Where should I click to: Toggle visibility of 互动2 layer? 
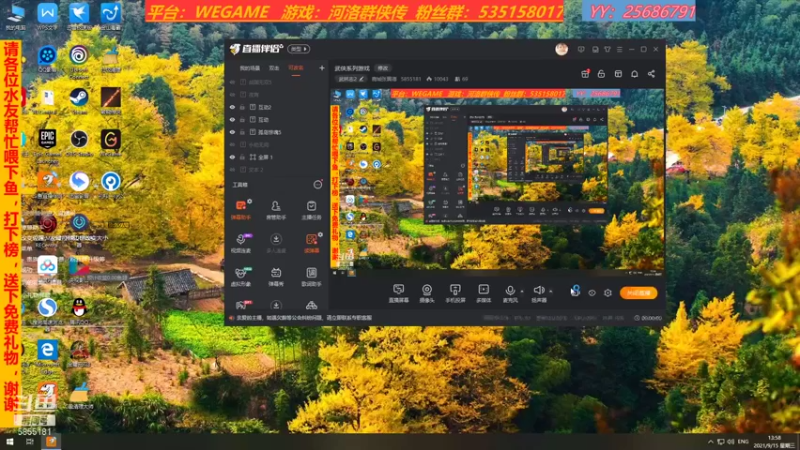[x=232, y=107]
